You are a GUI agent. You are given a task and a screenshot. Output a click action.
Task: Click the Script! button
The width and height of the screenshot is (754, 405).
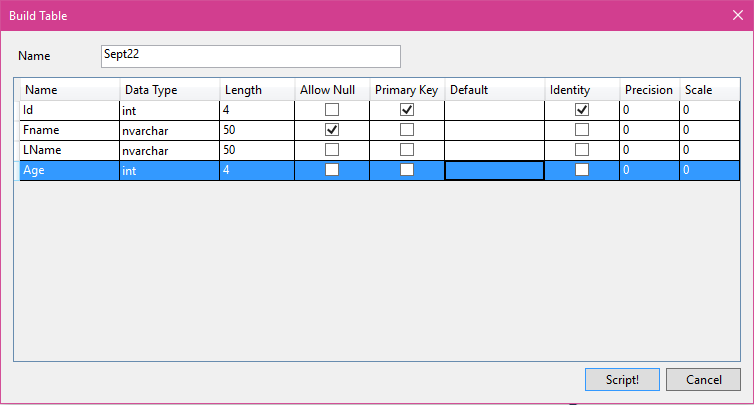coord(622,380)
